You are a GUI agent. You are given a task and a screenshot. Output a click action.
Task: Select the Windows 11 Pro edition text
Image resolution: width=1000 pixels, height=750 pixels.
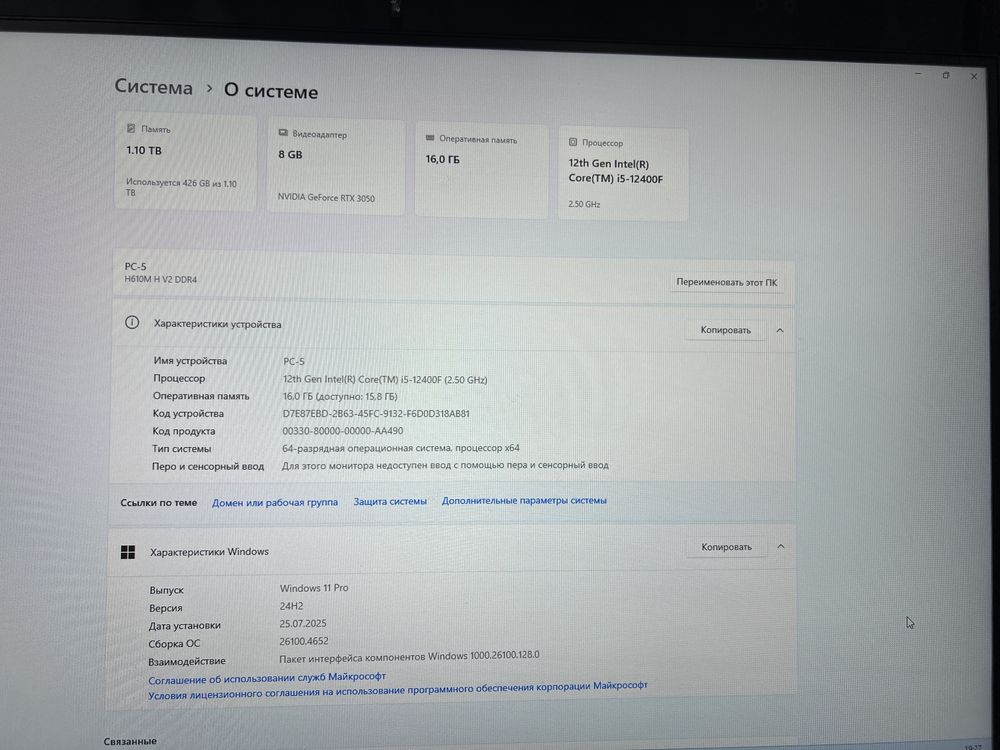point(314,588)
